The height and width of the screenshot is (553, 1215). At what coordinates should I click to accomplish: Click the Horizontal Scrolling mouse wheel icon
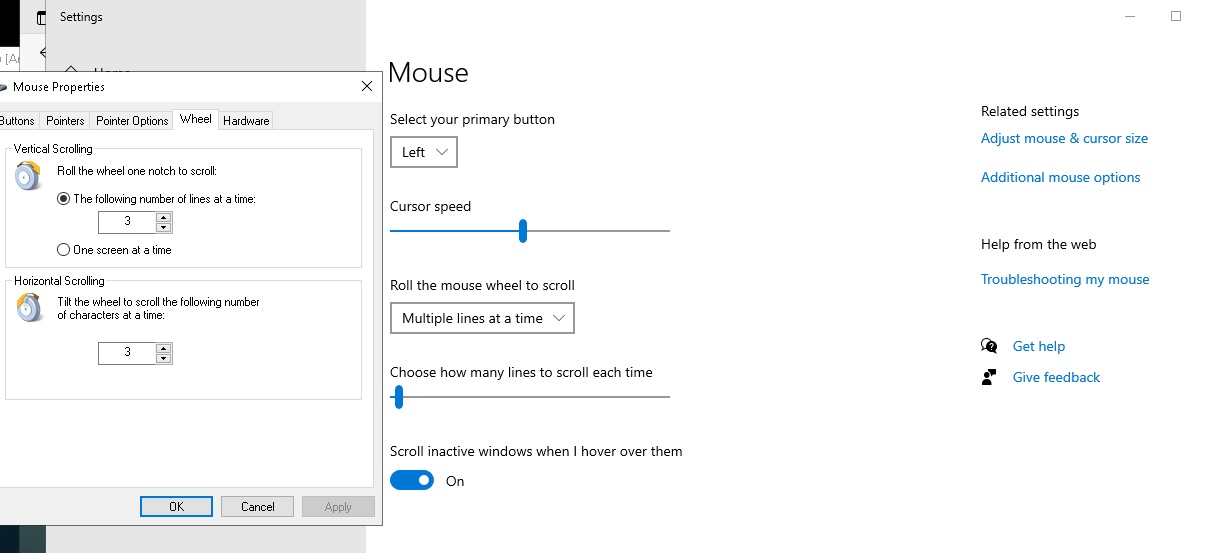point(30,306)
